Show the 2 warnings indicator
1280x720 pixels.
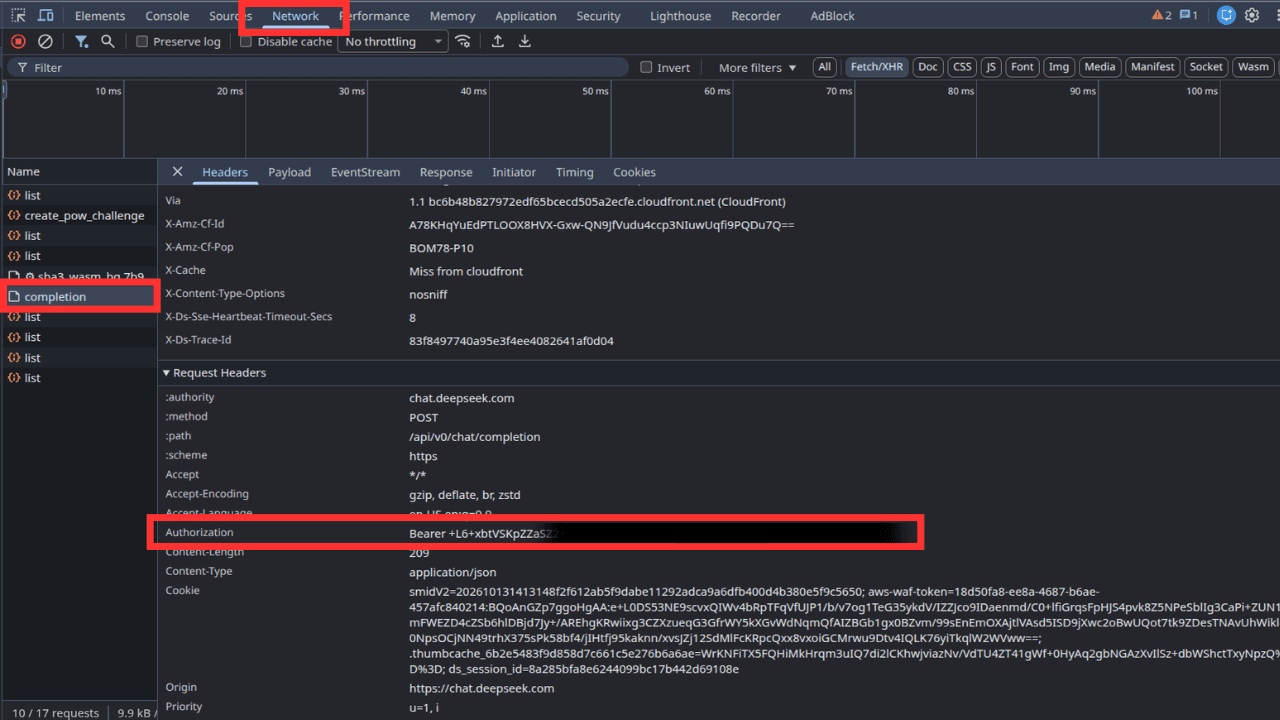1161,16
